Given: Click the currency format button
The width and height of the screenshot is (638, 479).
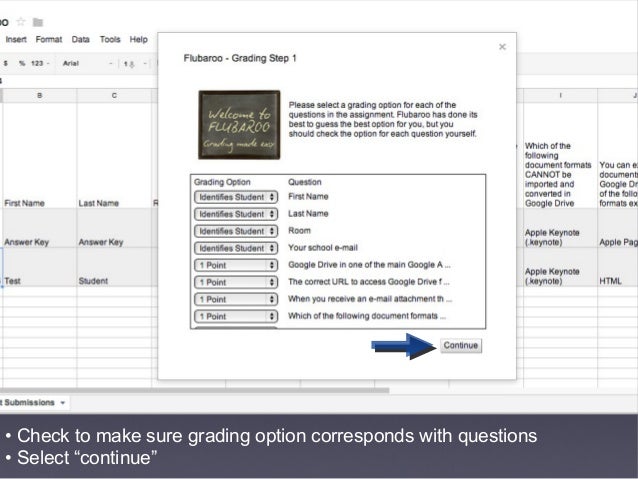Looking at the screenshot, I should point(6,63).
